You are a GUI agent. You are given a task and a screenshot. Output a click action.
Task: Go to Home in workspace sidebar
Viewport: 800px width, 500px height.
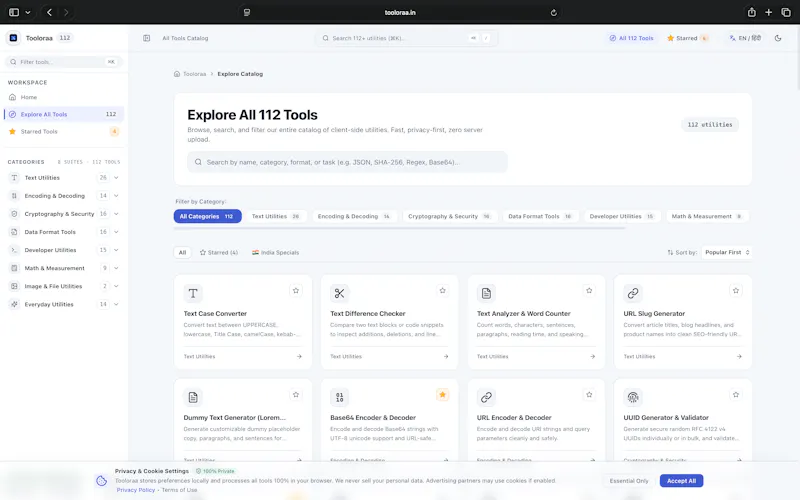[x=64, y=97]
